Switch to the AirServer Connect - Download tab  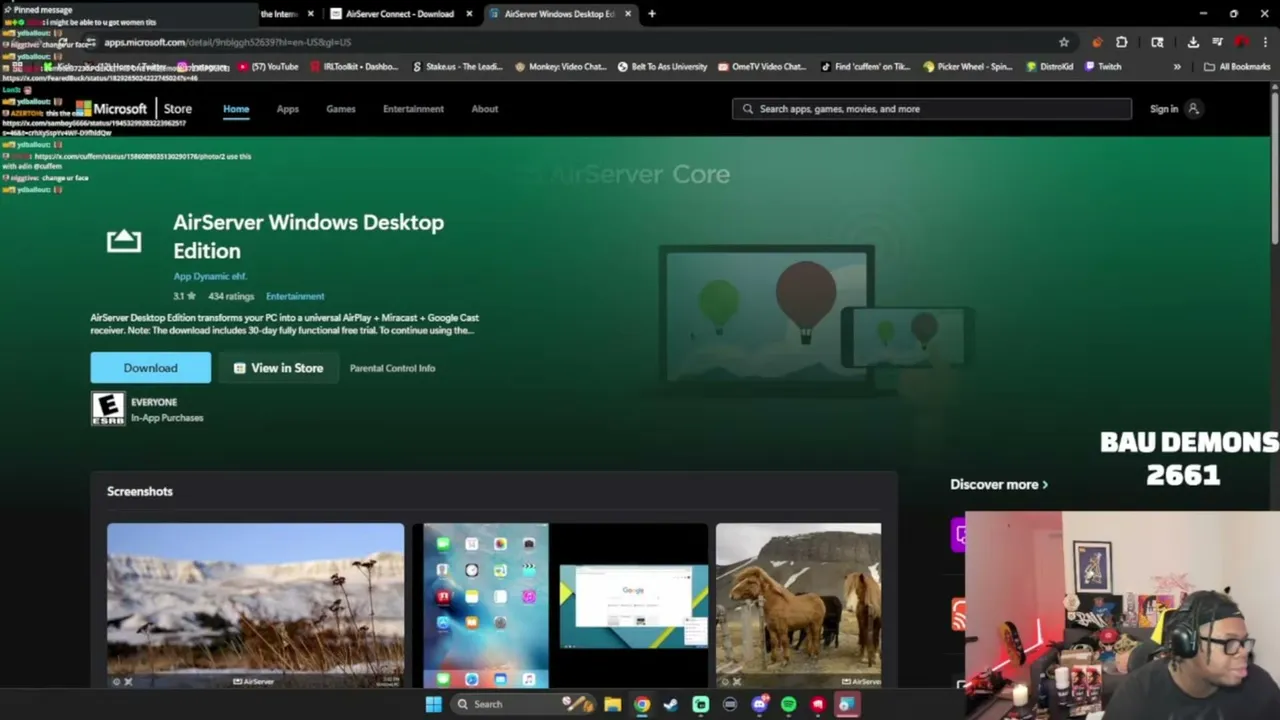tap(400, 14)
